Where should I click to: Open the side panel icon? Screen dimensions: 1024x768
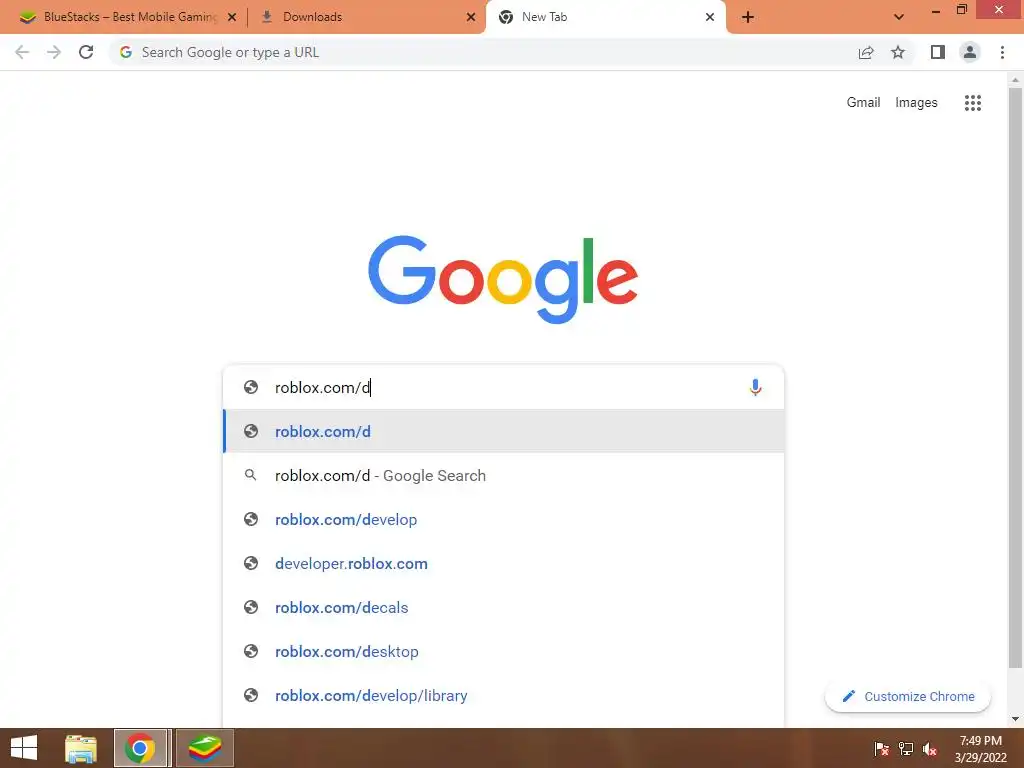coord(938,52)
